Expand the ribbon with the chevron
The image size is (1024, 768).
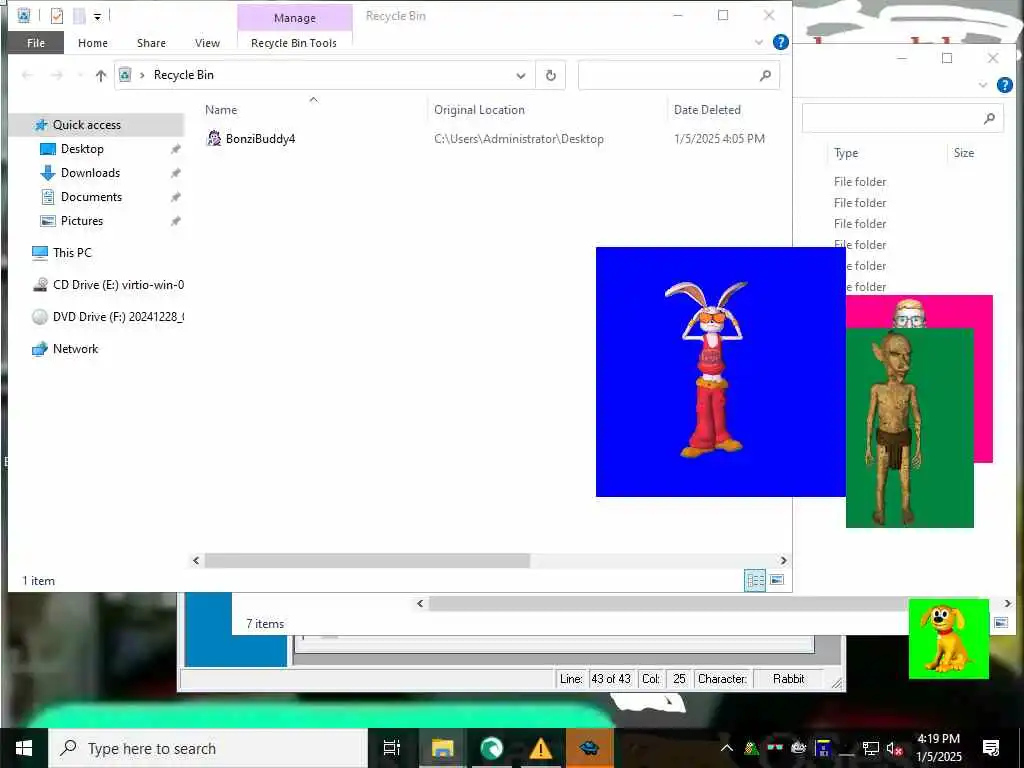pyautogui.click(x=759, y=42)
